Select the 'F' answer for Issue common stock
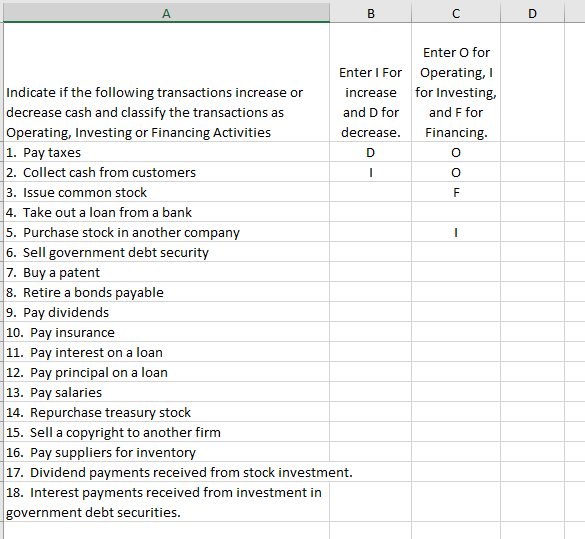This screenshot has height=539, width=585. pyautogui.click(x=456, y=192)
